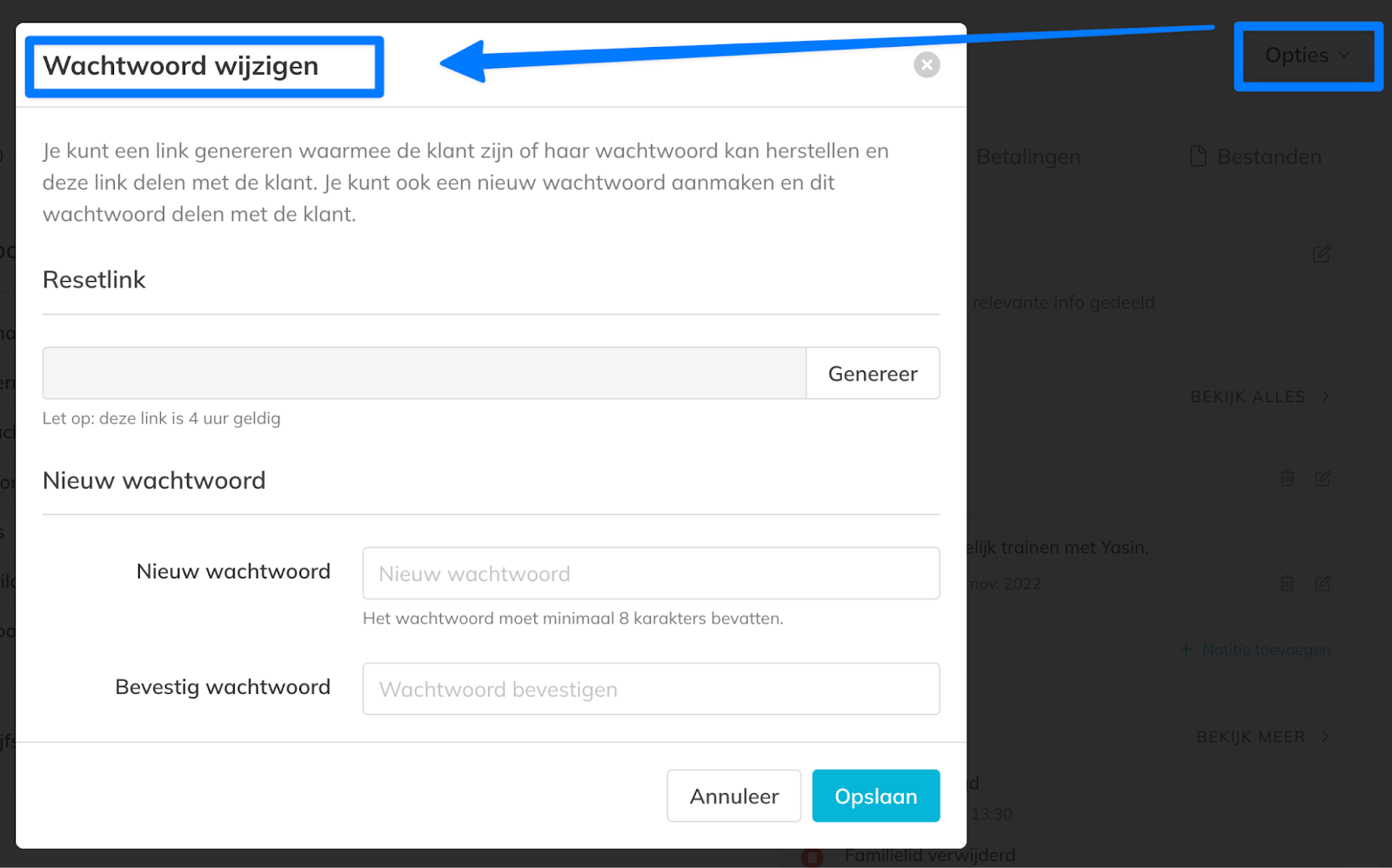Expand Bekijk meer chevron
The image size is (1392, 868).
(x=1325, y=737)
